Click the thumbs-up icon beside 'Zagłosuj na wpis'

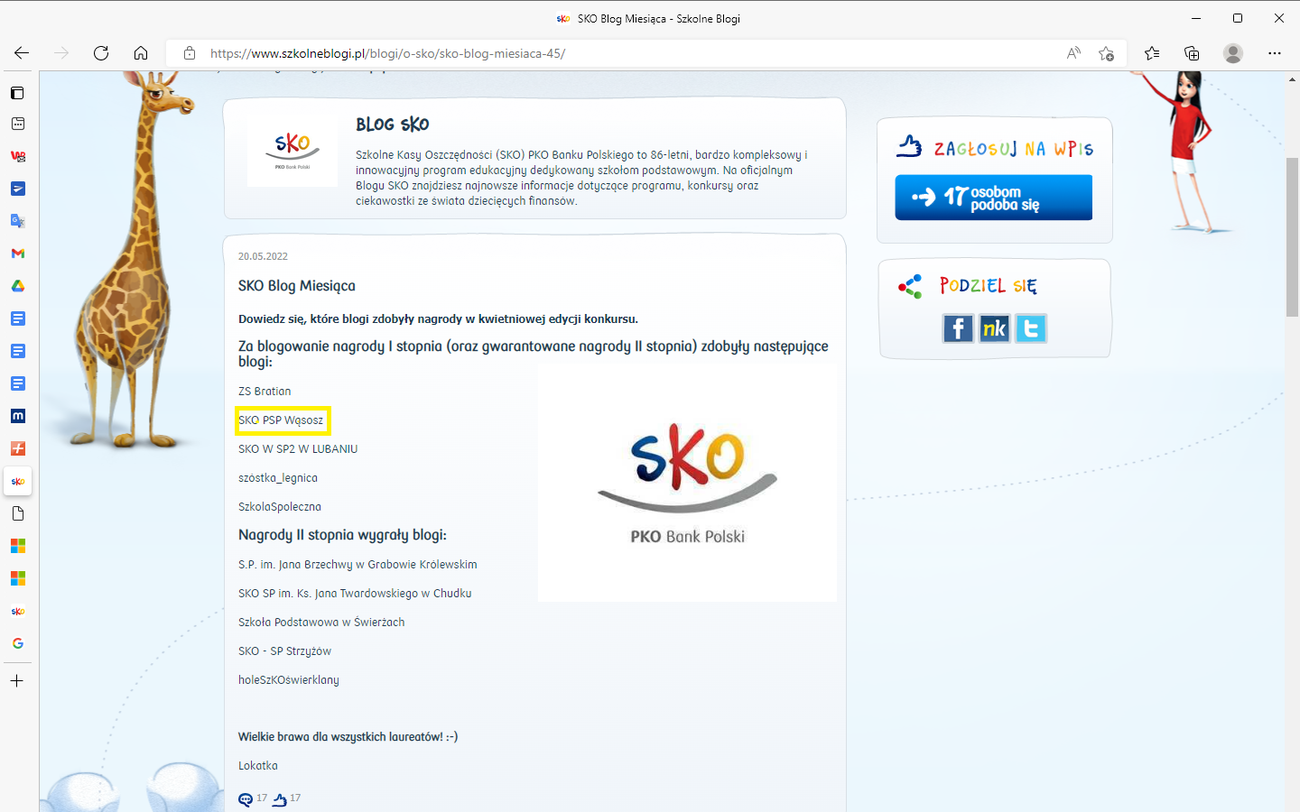(908, 147)
